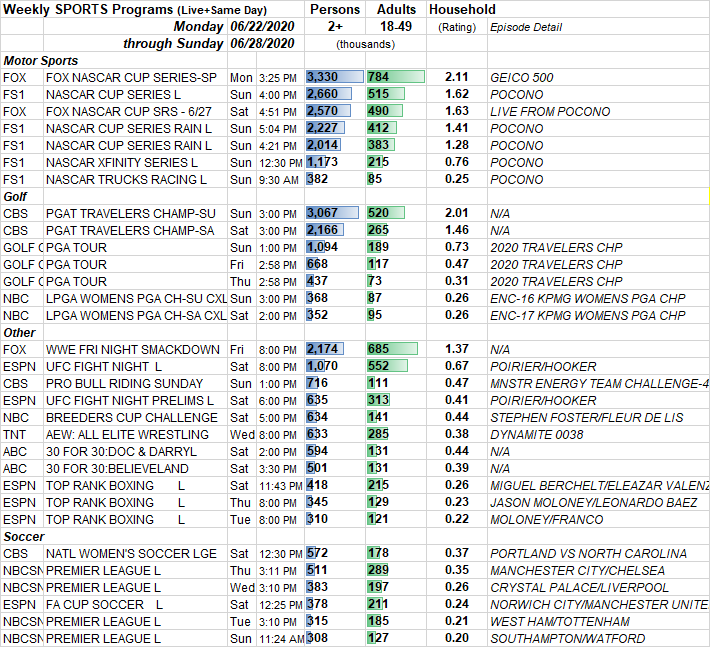The width and height of the screenshot is (710, 647).
Task: Select the 3,330 viewers data bar cell
Action: [335, 77]
